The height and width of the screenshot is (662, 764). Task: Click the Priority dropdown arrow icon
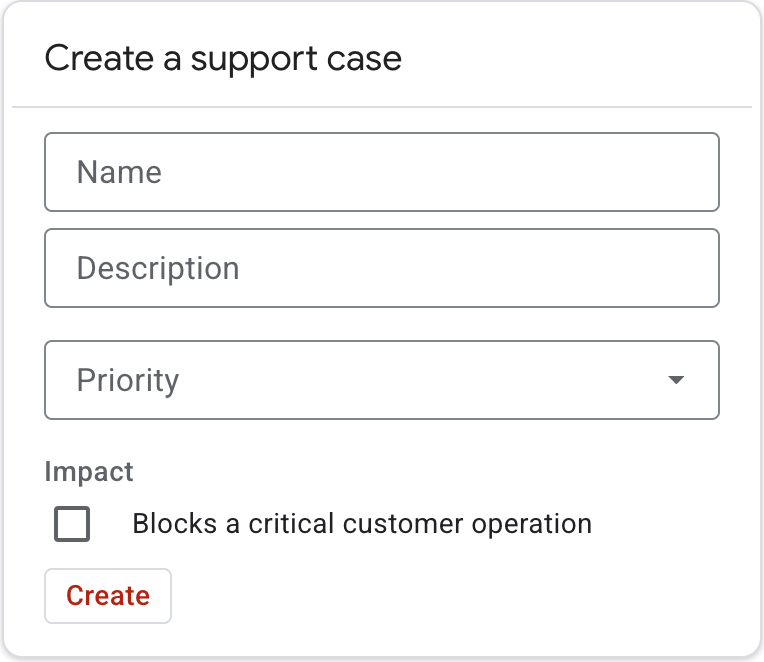coord(676,380)
